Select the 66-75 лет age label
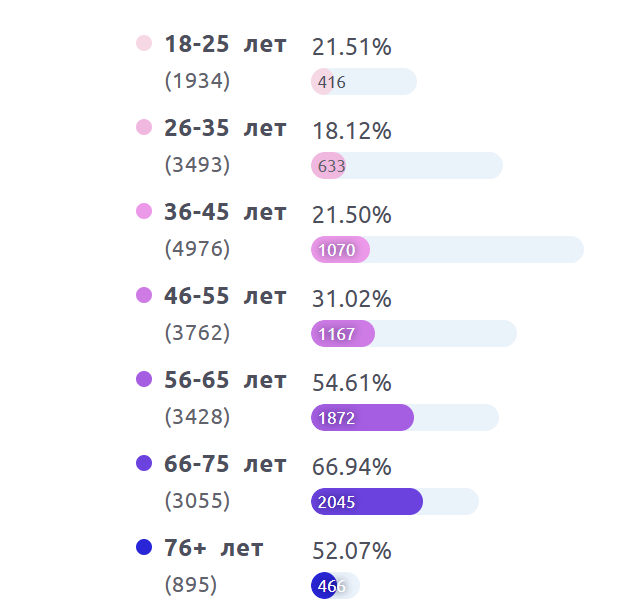 [x=225, y=464]
